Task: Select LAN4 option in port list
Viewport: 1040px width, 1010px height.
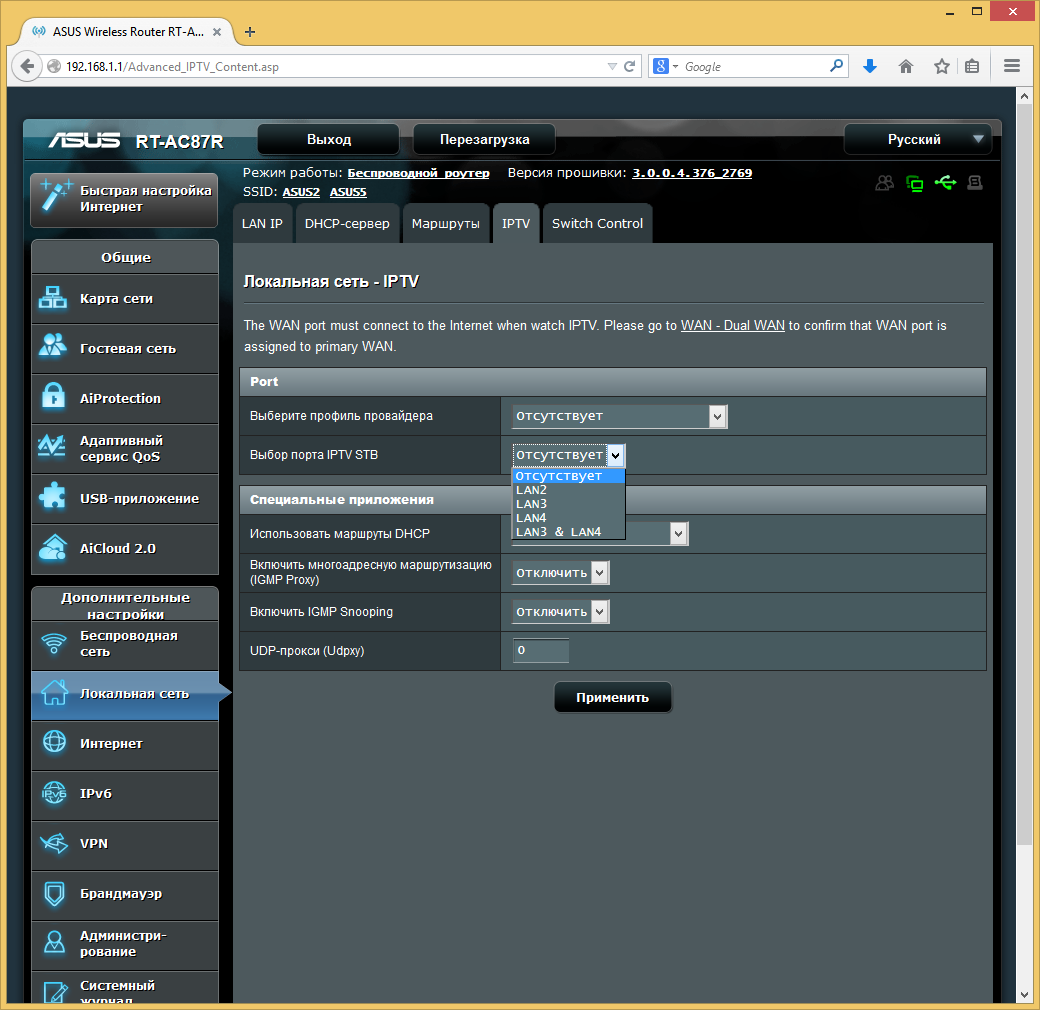Action: 568,518
